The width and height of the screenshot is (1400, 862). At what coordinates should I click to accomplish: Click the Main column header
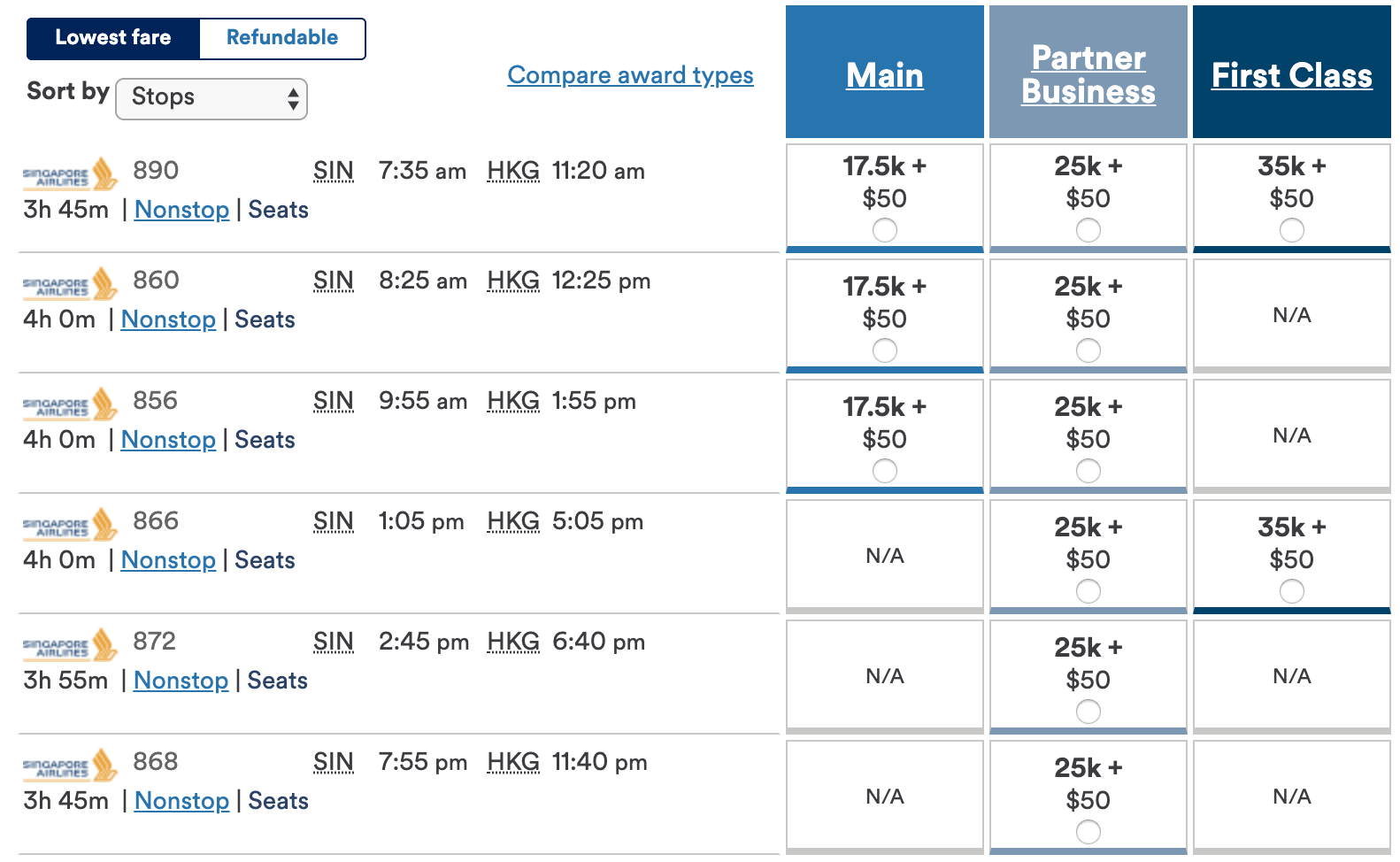[884, 75]
